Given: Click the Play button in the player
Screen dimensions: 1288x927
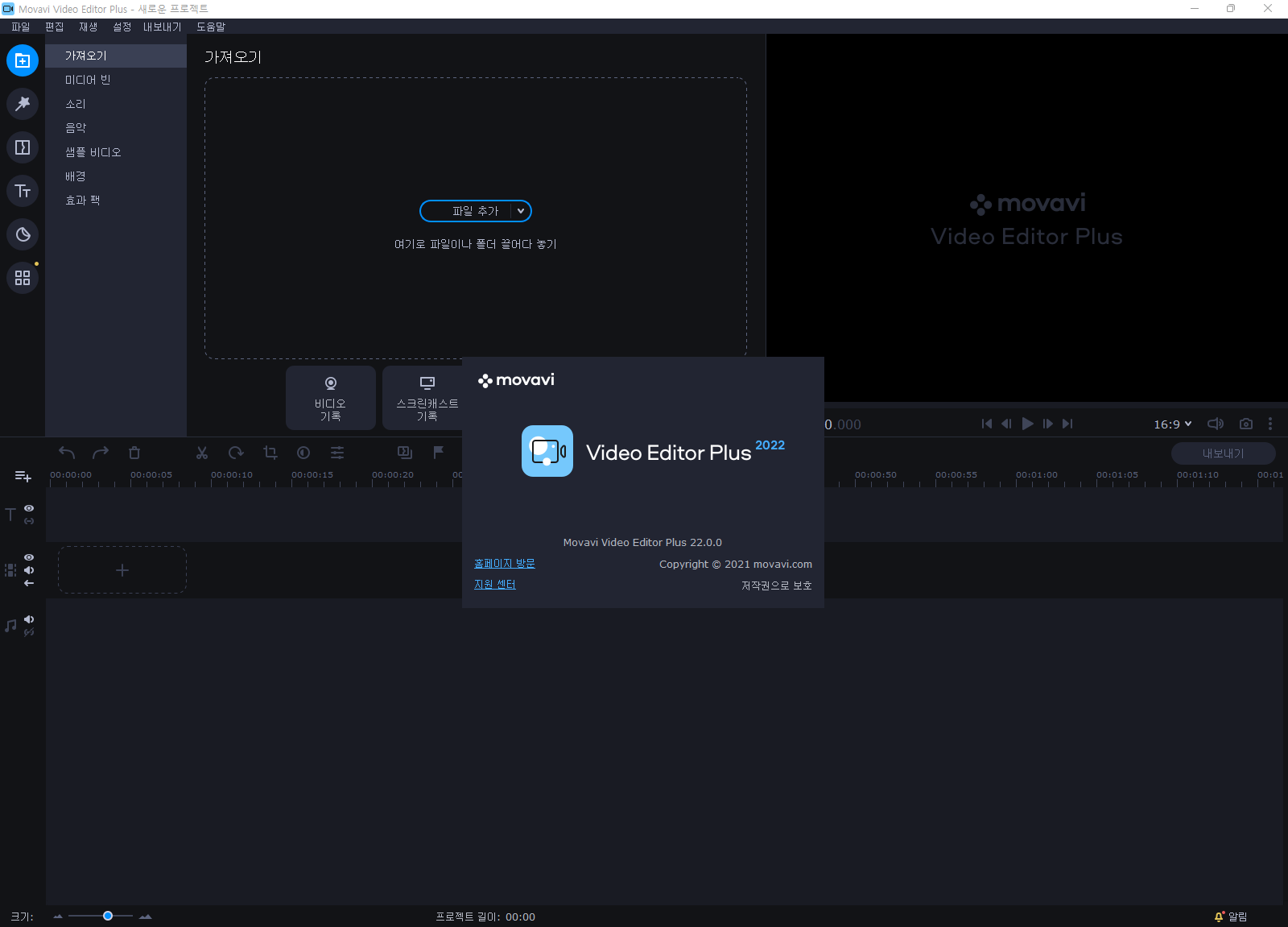Looking at the screenshot, I should (1028, 424).
